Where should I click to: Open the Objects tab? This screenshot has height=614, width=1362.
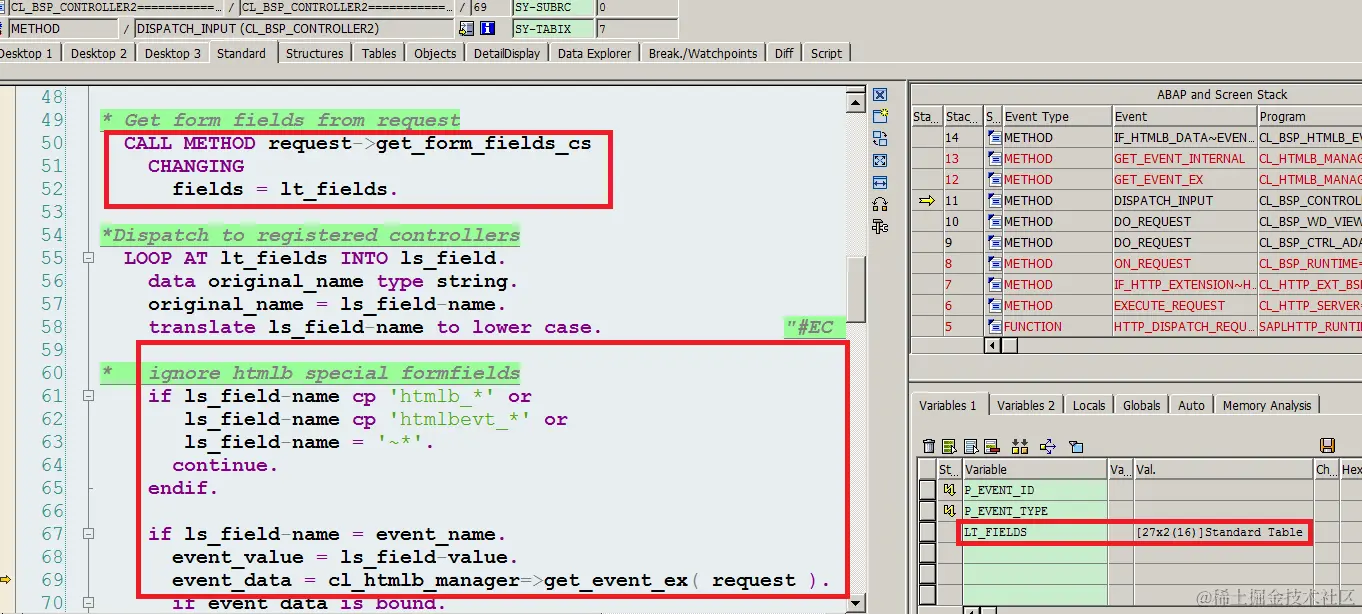435,53
